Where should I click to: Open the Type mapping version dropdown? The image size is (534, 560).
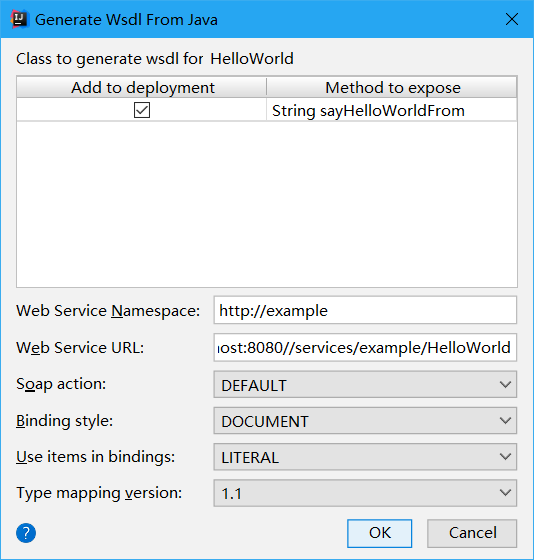pos(365,493)
